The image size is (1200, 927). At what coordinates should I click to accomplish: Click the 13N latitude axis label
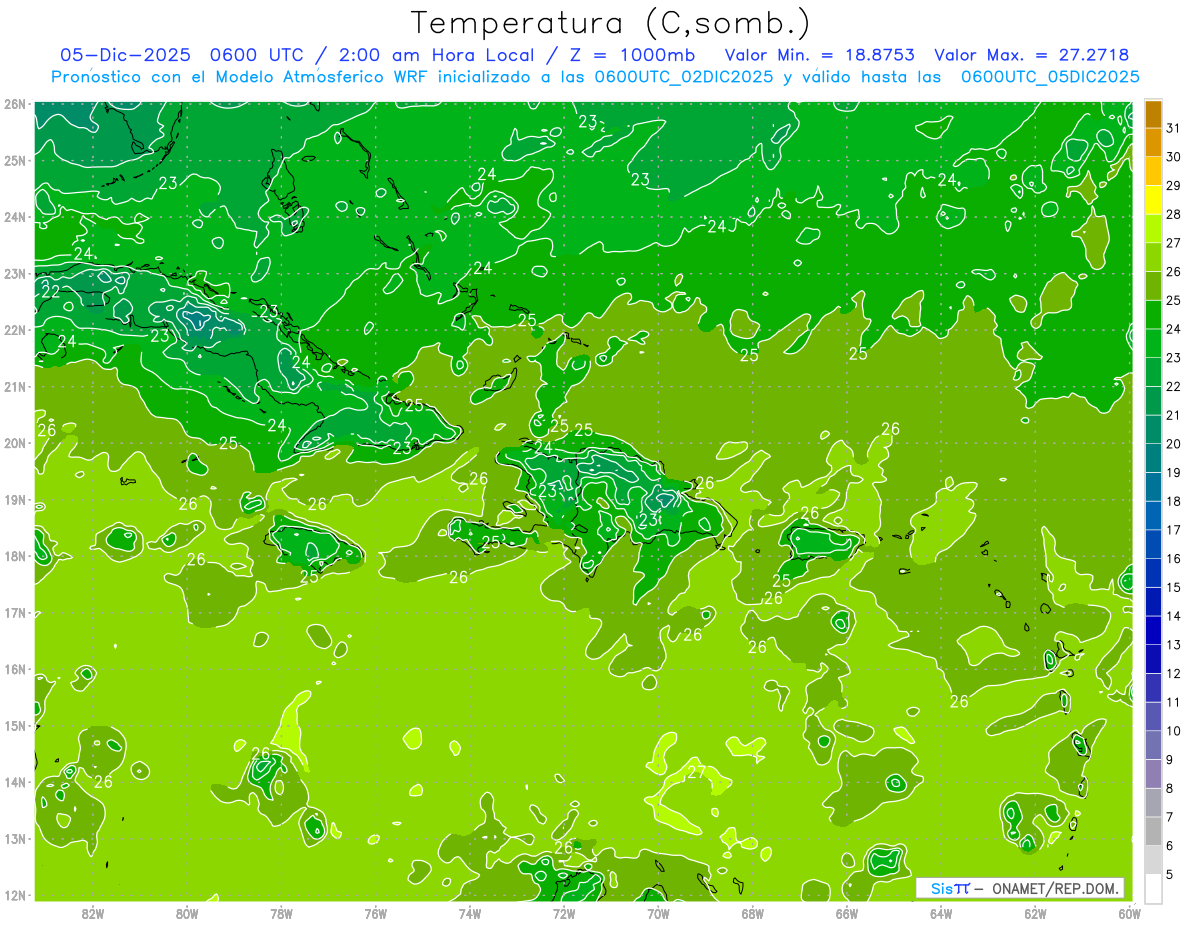click(14, 838)
